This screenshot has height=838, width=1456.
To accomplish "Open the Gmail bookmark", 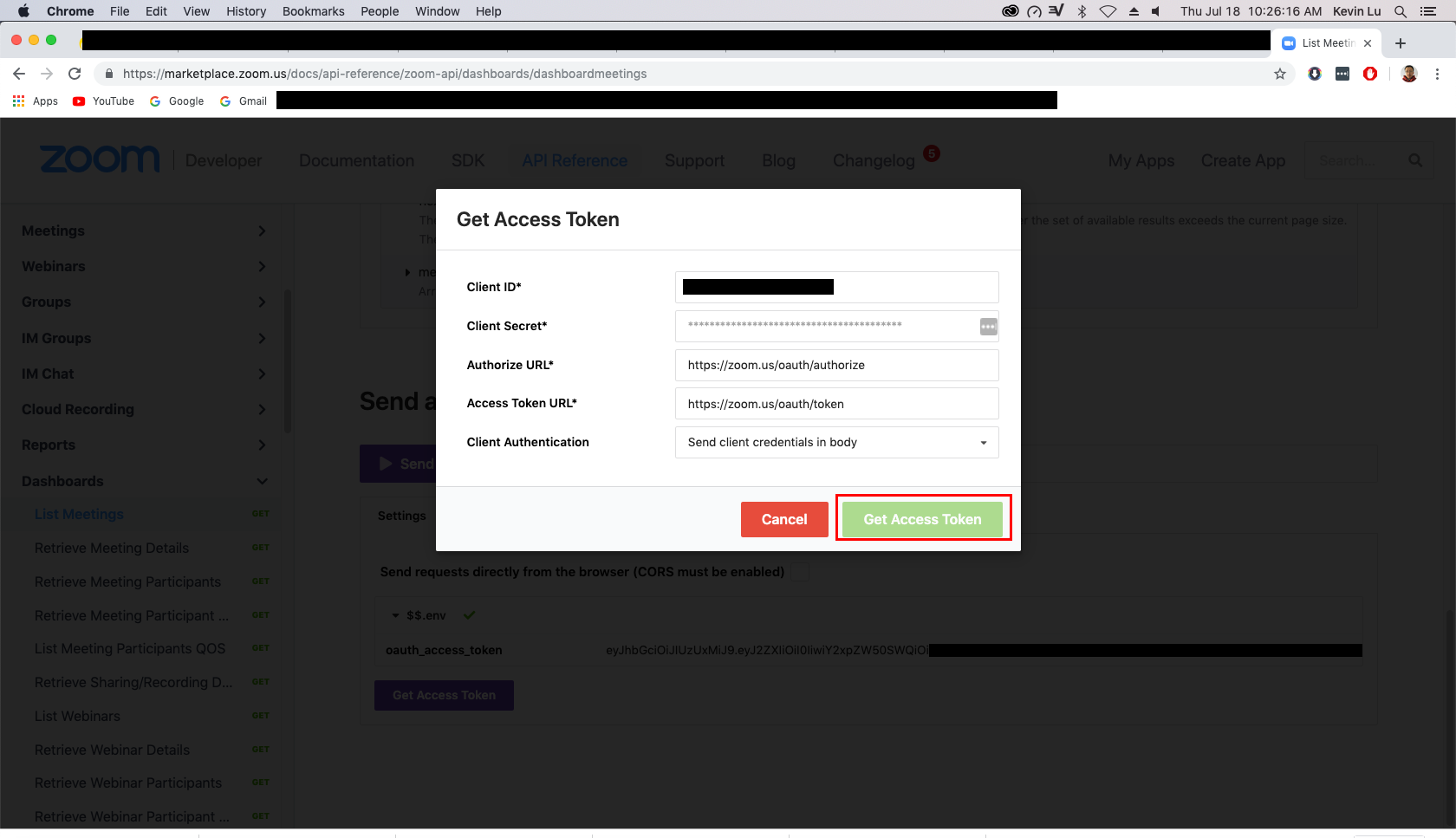I will [244, 101].
